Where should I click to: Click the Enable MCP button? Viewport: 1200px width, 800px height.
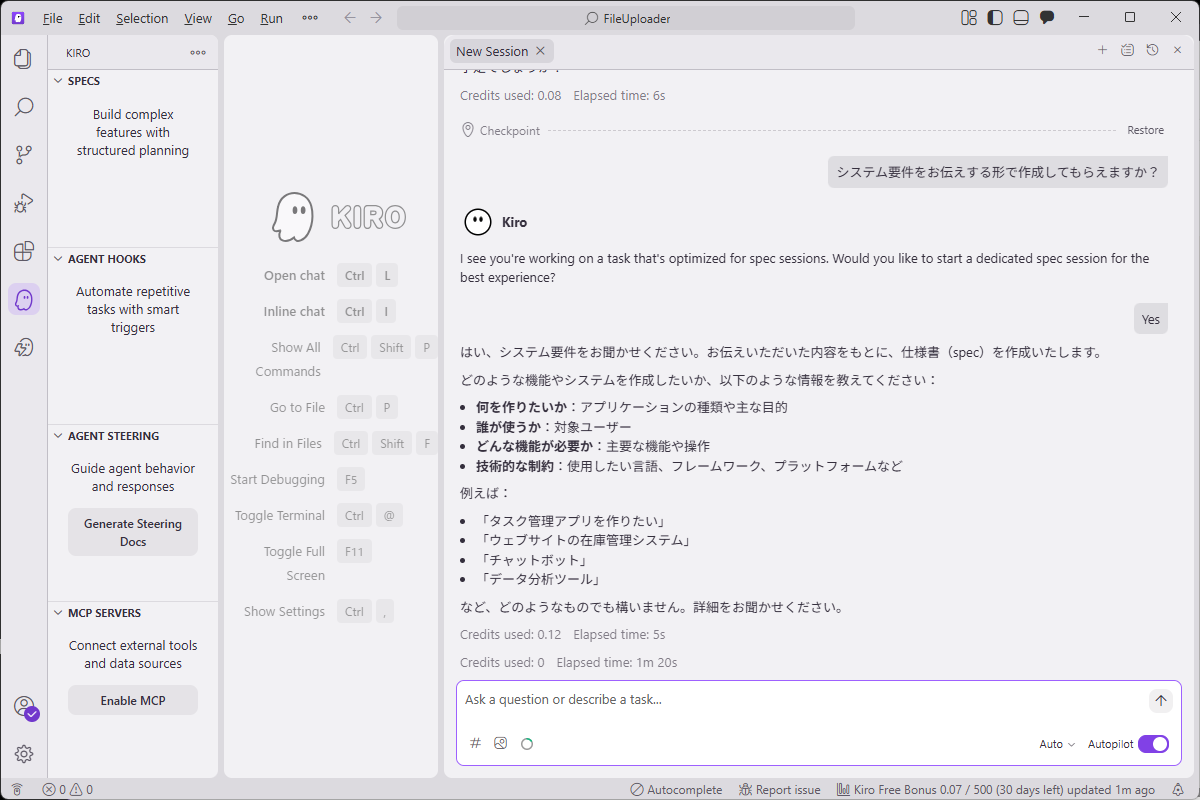tap(133, 700)
